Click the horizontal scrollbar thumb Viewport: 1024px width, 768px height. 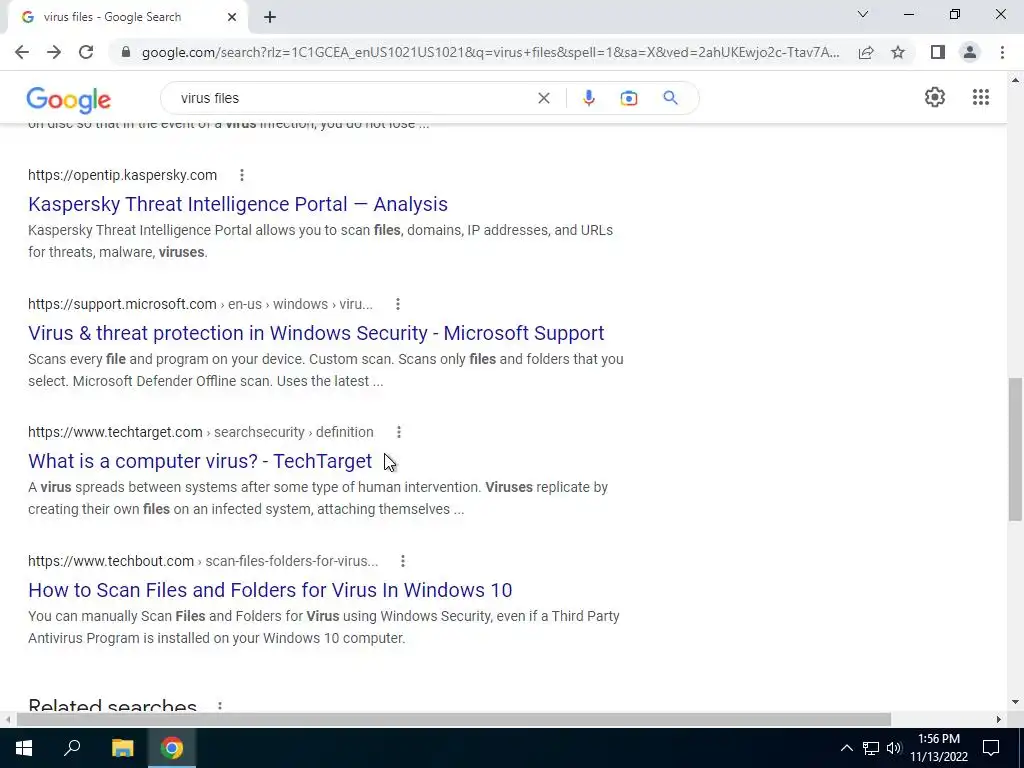click(454, 719)
